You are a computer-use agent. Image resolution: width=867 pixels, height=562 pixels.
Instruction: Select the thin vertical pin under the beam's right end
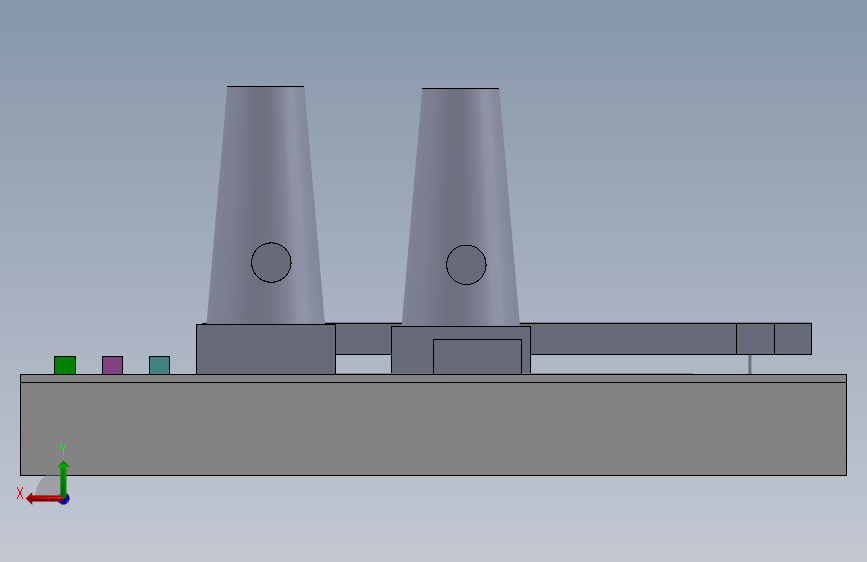point(750,364)
